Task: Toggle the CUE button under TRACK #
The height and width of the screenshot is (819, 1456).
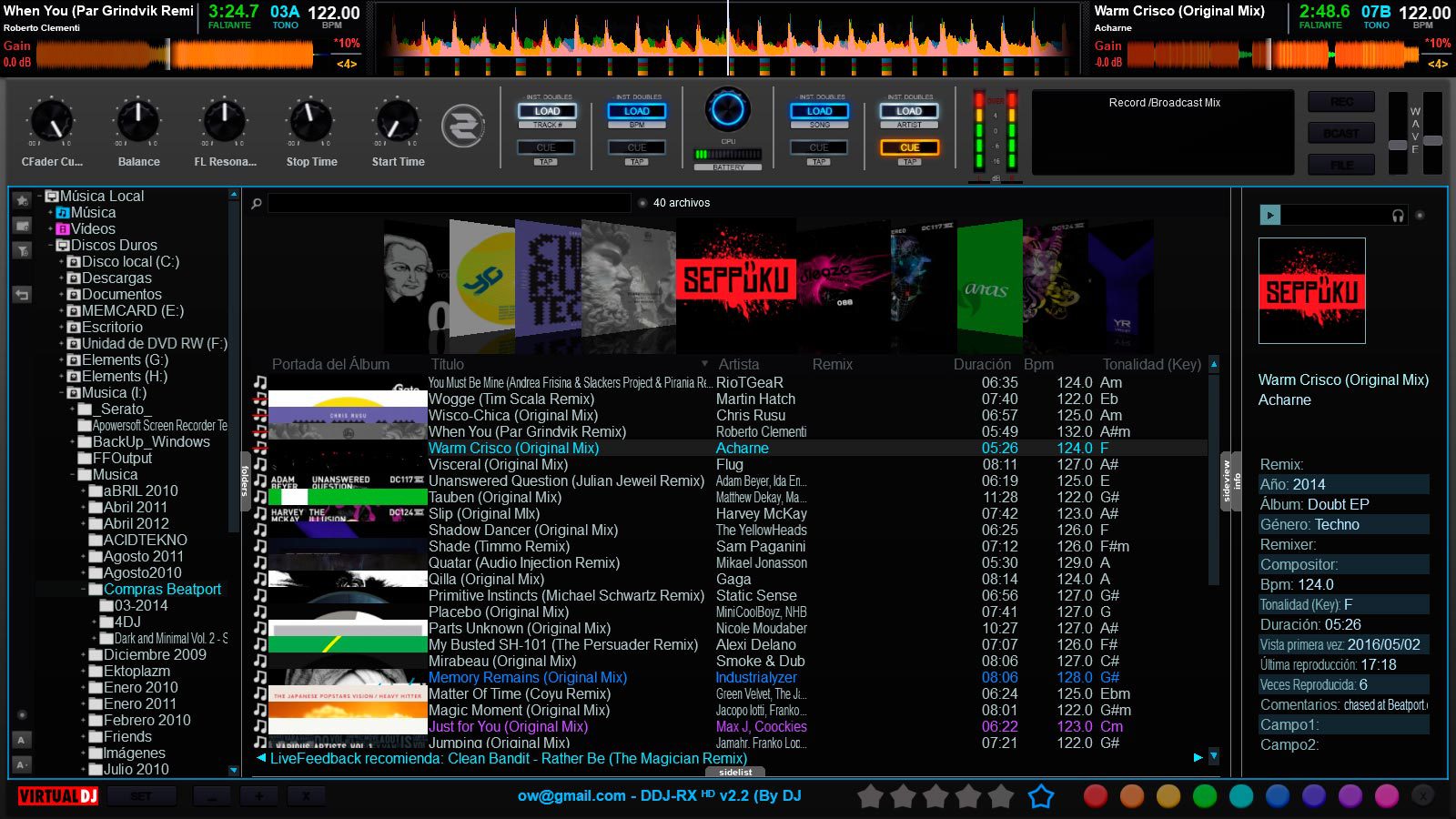Action: point(546,147)
